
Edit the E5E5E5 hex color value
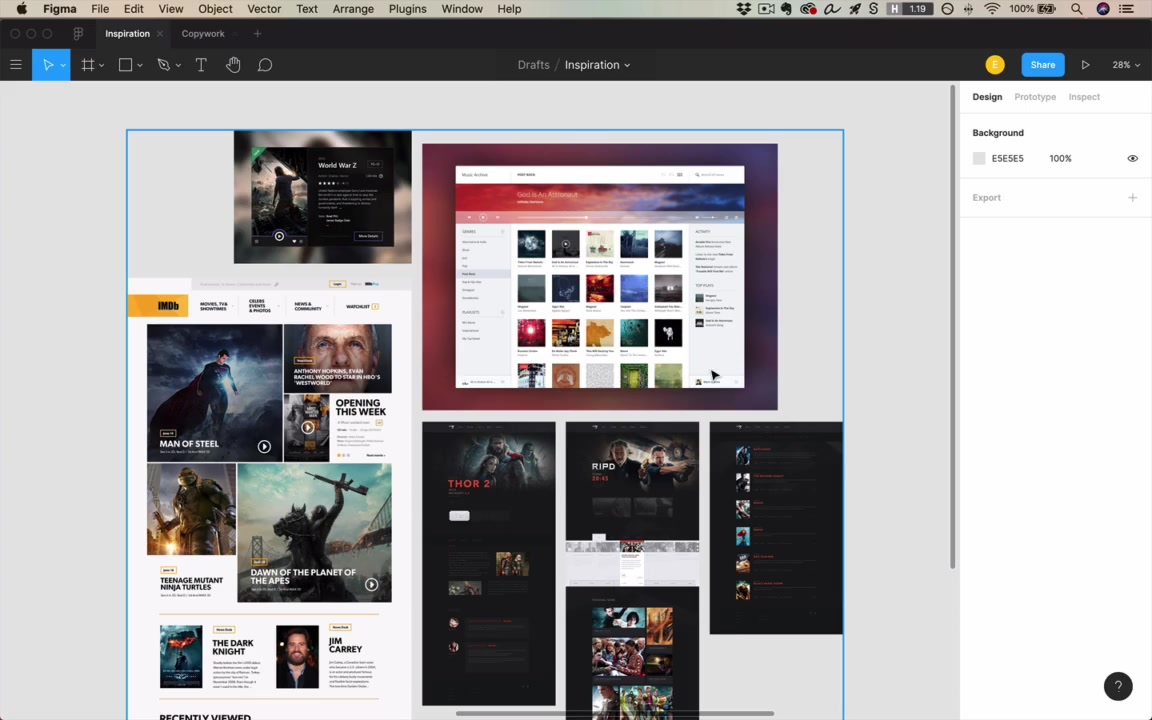(x=1007, y=159)
